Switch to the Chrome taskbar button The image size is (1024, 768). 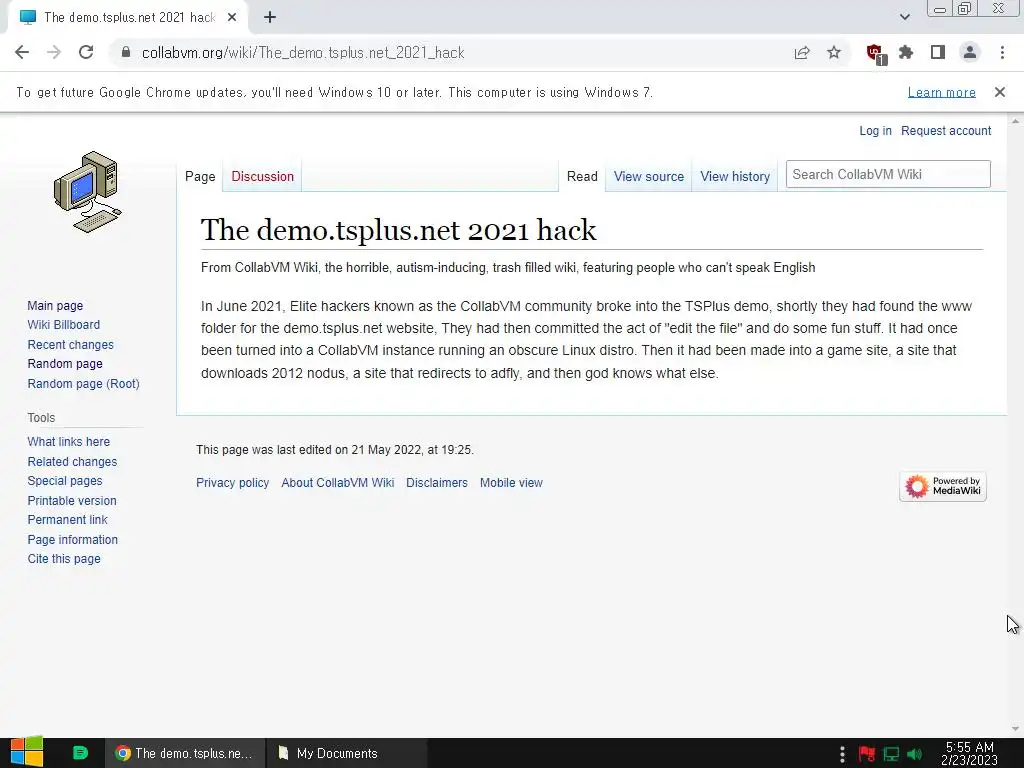click(185, 753)
